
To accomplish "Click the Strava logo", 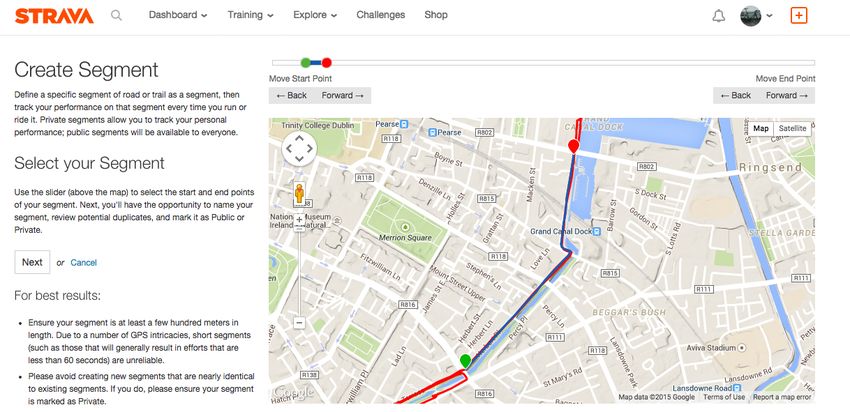I will tap(54, 16).
